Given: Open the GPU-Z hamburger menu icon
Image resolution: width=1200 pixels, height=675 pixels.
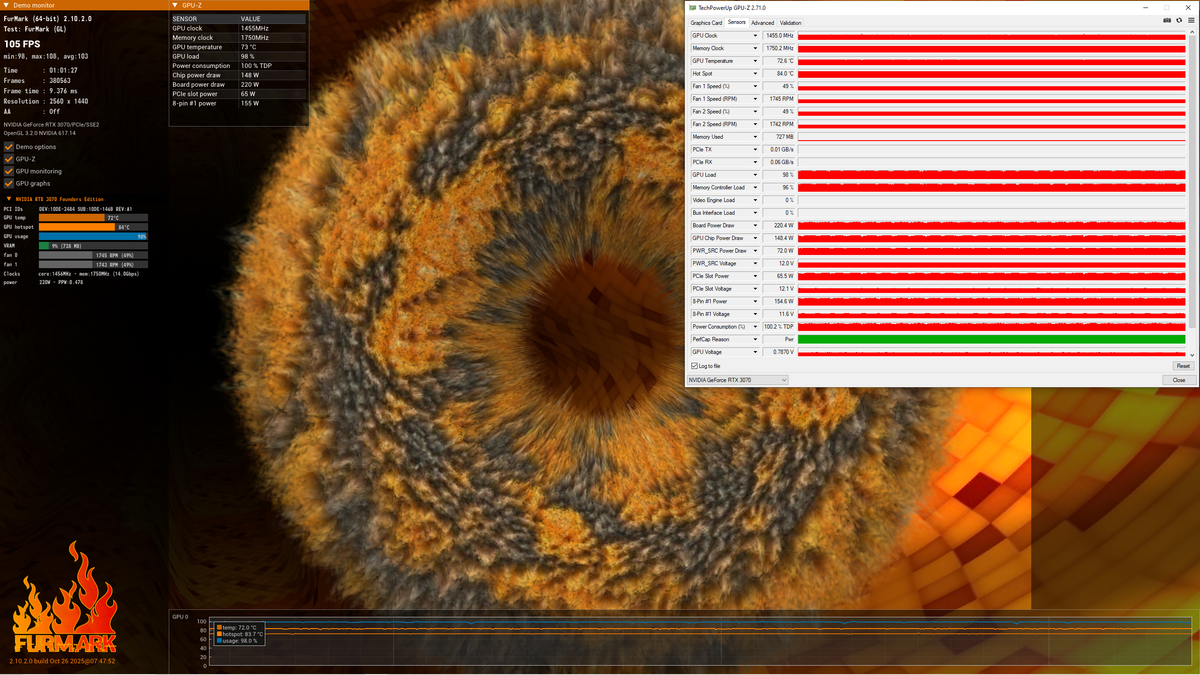Looking at the screenshot, I should [1189, 20].
